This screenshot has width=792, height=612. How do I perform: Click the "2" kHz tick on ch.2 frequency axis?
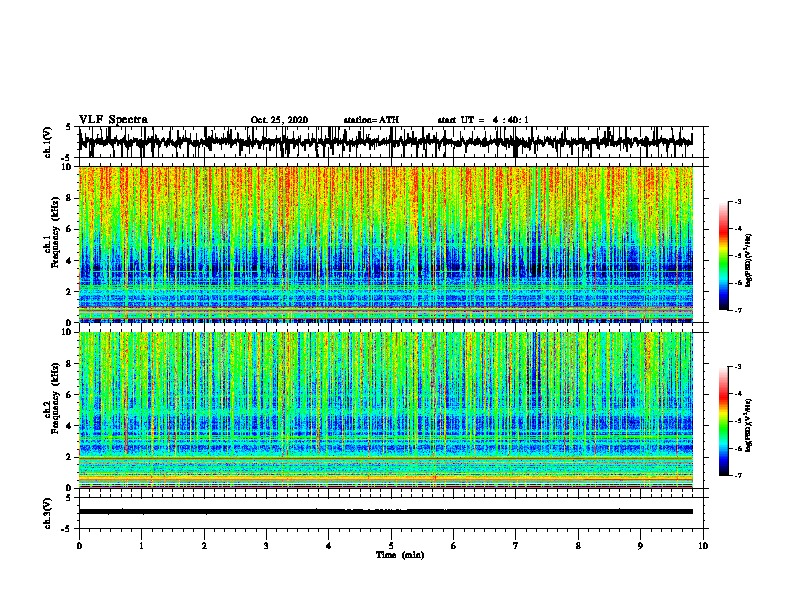pyautogui.click(x=70, y=457)
